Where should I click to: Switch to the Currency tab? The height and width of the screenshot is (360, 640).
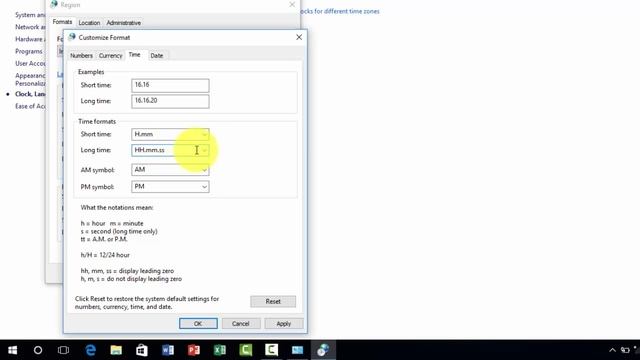110,56
